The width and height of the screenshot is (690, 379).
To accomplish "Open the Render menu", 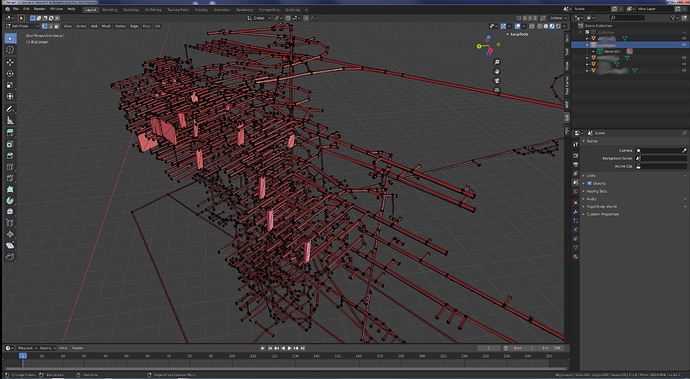I will click(x=40, y=9).
